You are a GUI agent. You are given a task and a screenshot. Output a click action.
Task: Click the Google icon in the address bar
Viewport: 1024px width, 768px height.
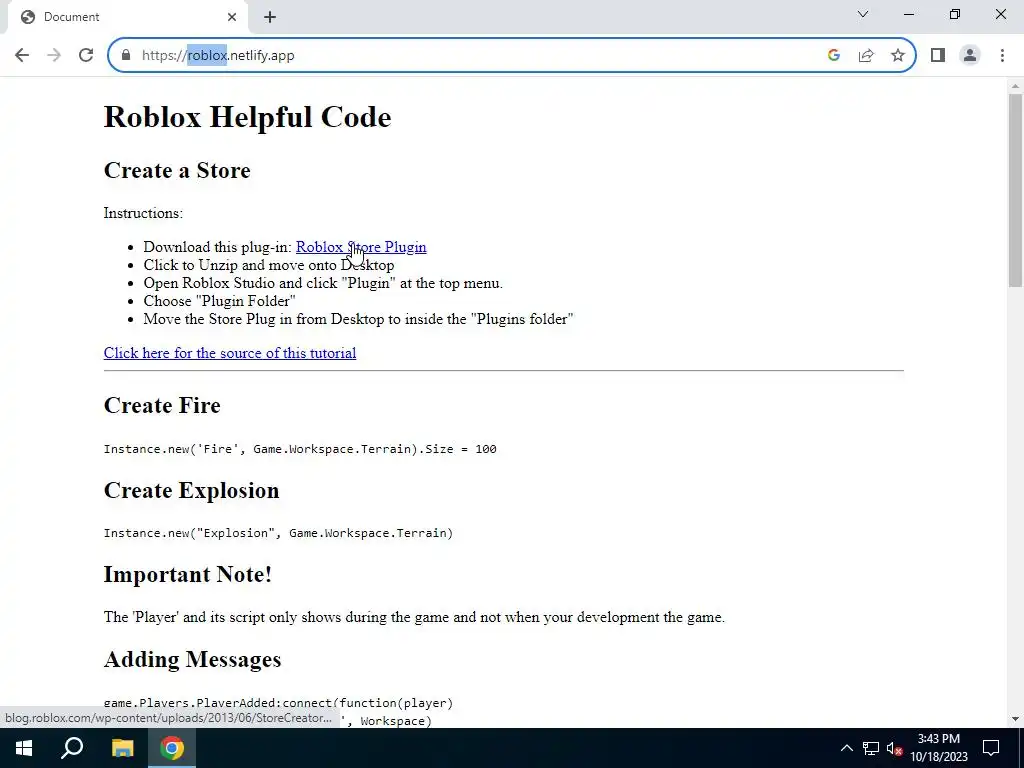(x=833, y=56)
